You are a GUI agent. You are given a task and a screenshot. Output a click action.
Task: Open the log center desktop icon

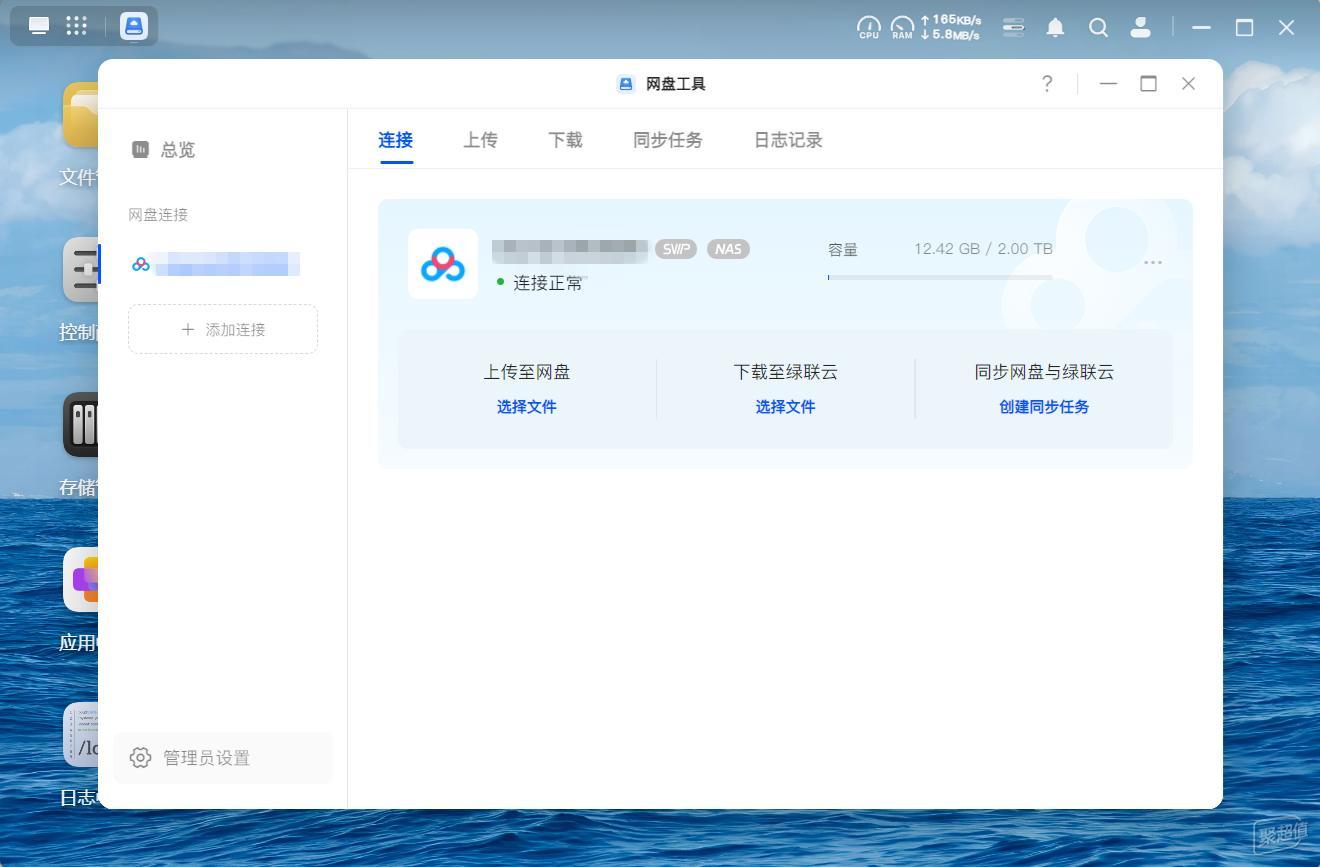tap(81, 735)
